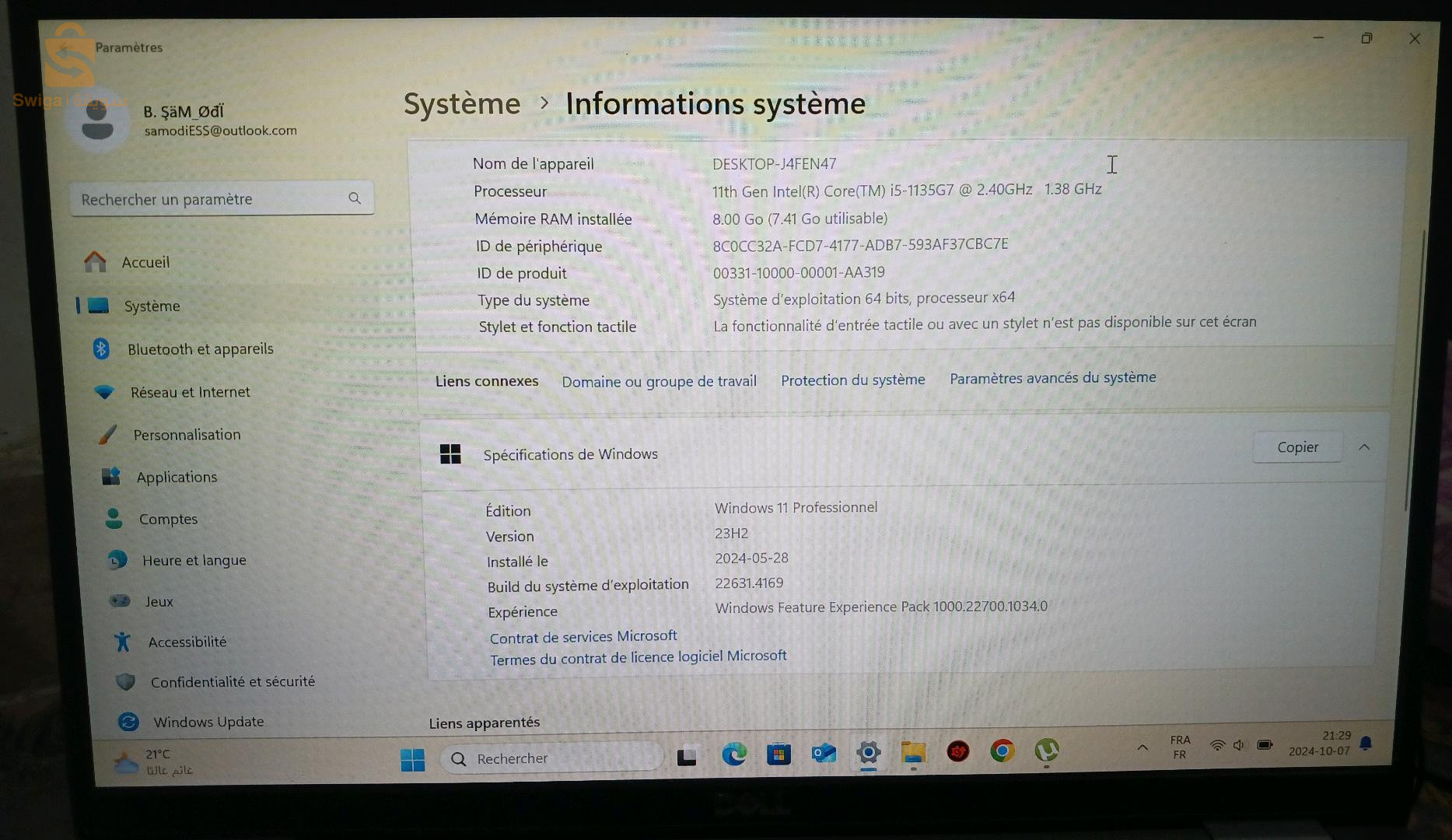The image size is (1452, 840).
Task: Open Protection du système link
Action: click(852, 380)
